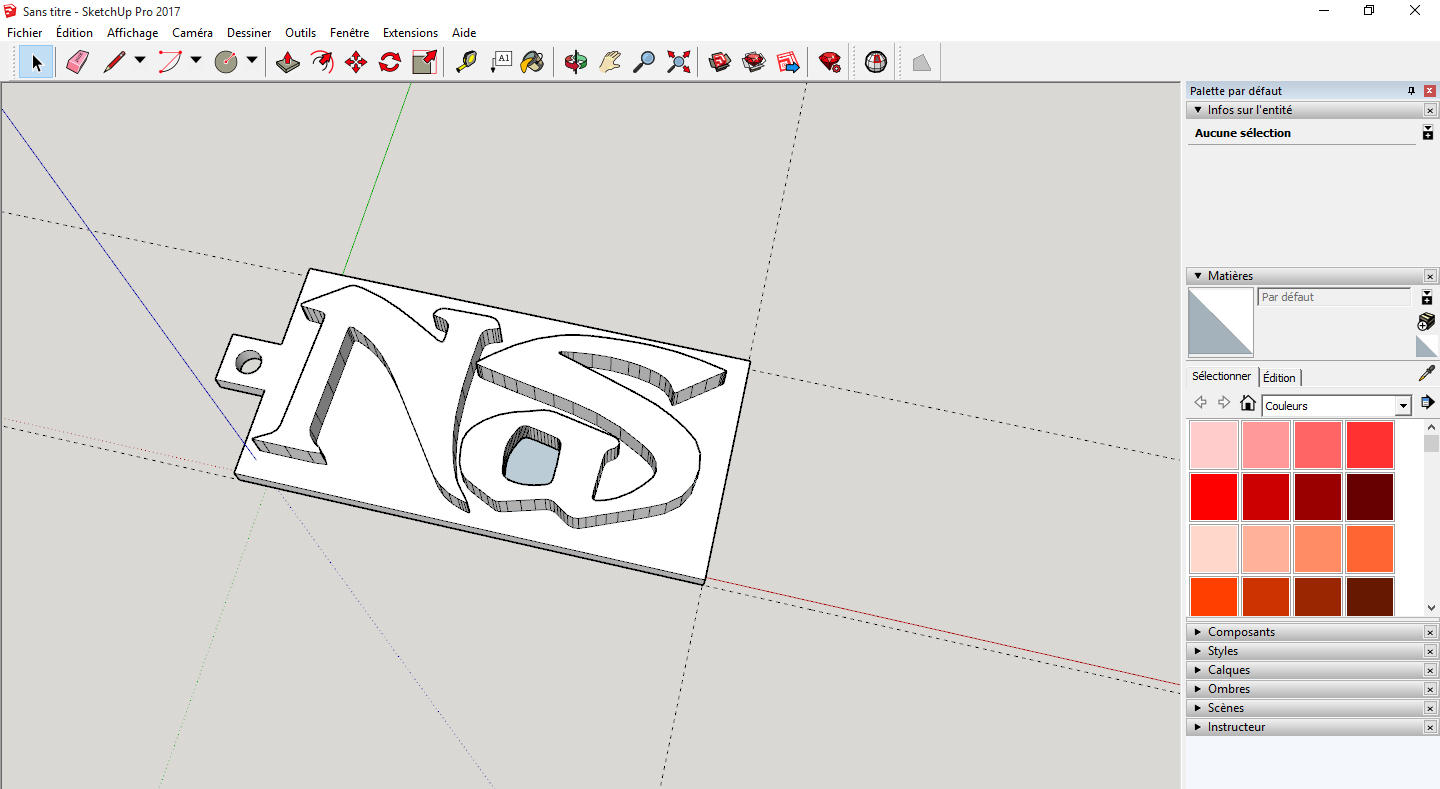This screenshot has height=789, width=1440.
Task: Open the Dessiner menu
Action: pos(249,33)
